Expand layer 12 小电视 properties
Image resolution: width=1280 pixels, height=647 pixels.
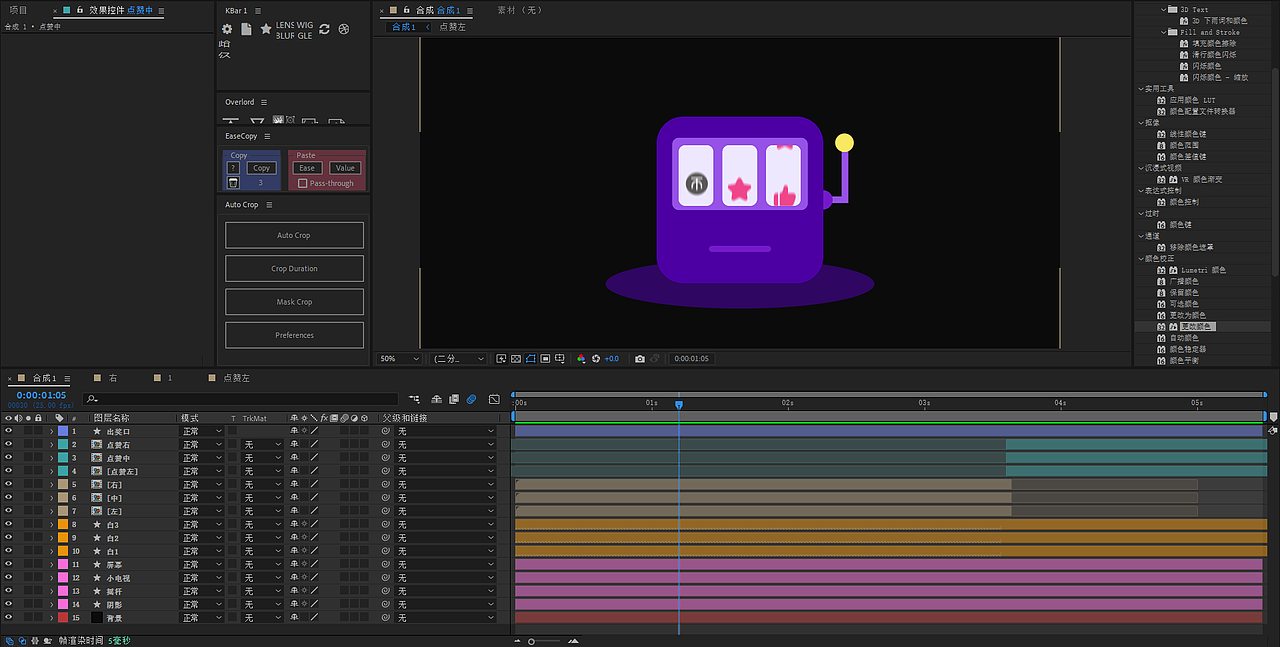pyautogui.click(x=51, y=578)
